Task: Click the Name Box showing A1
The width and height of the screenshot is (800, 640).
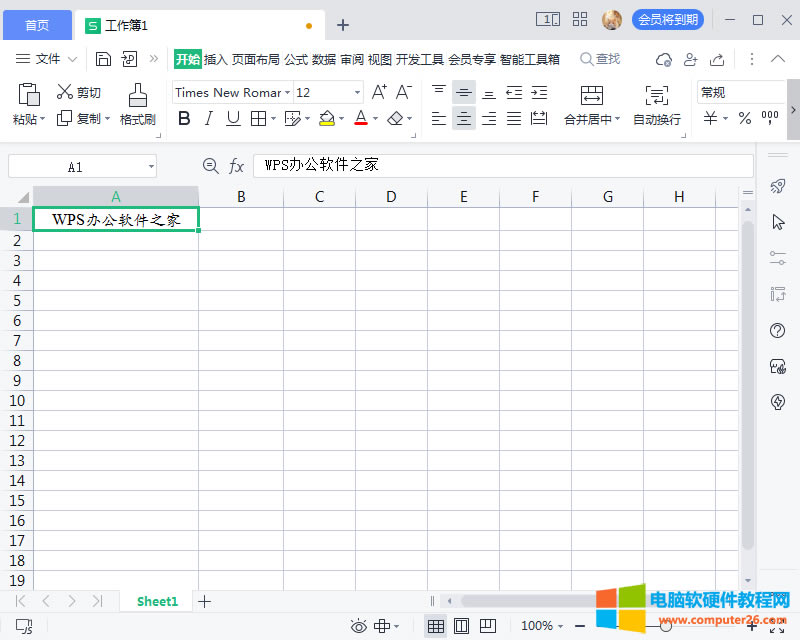Action: (x=75, y=166)
